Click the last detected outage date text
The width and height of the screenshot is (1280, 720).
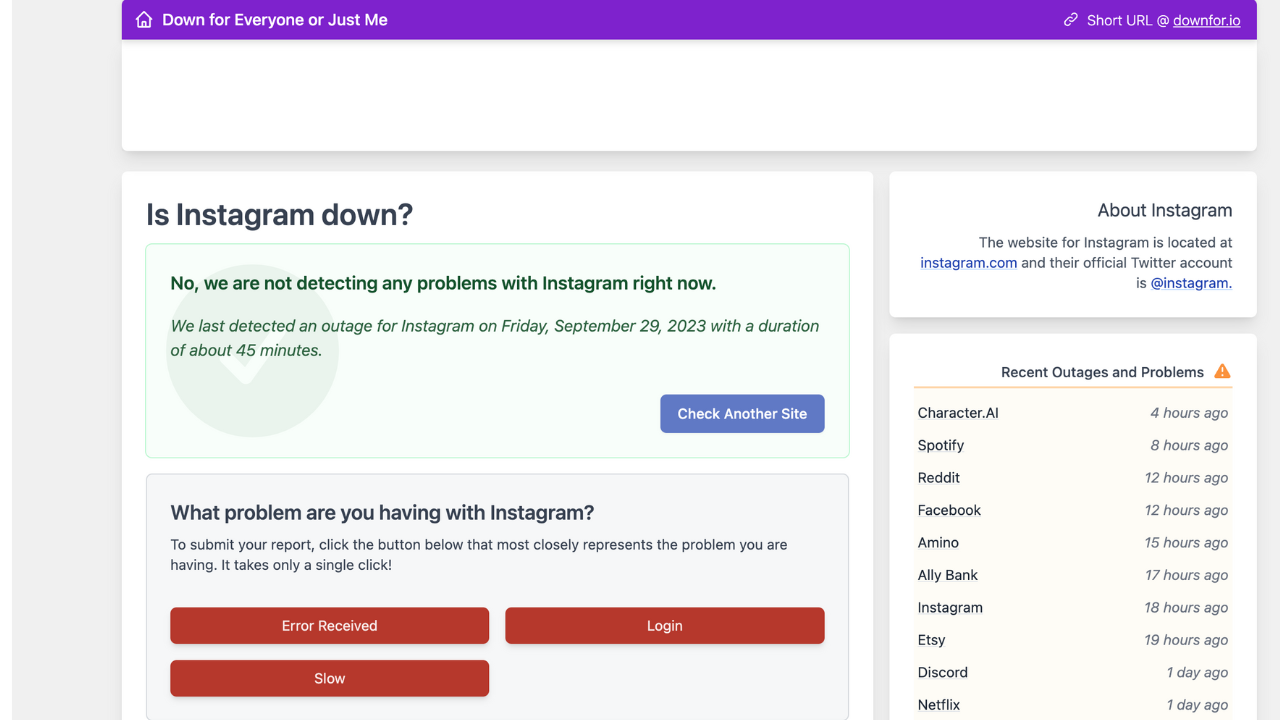pyautogui.click(x=495, y=338)
